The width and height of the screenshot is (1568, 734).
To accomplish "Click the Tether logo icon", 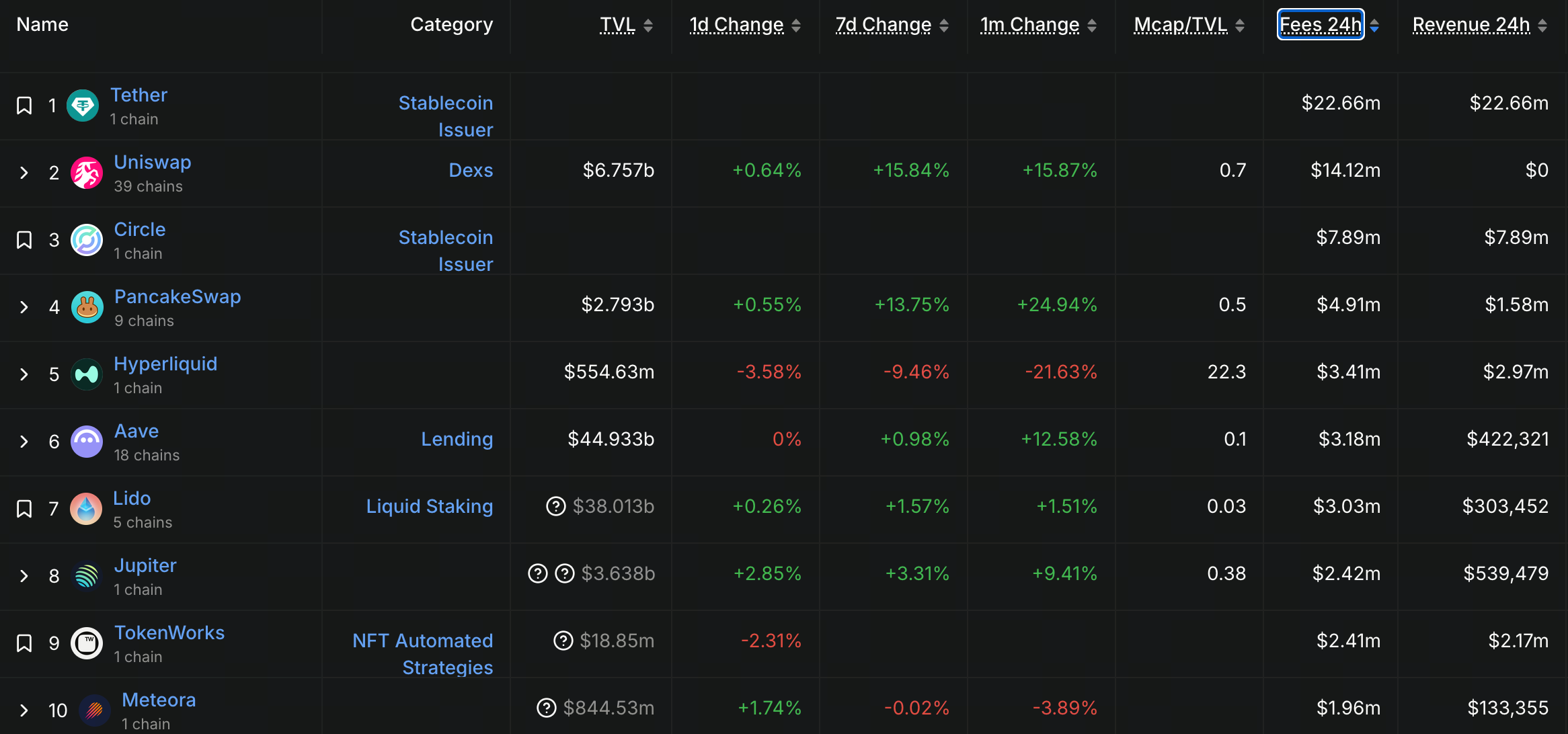I will [x=83, y=106].
